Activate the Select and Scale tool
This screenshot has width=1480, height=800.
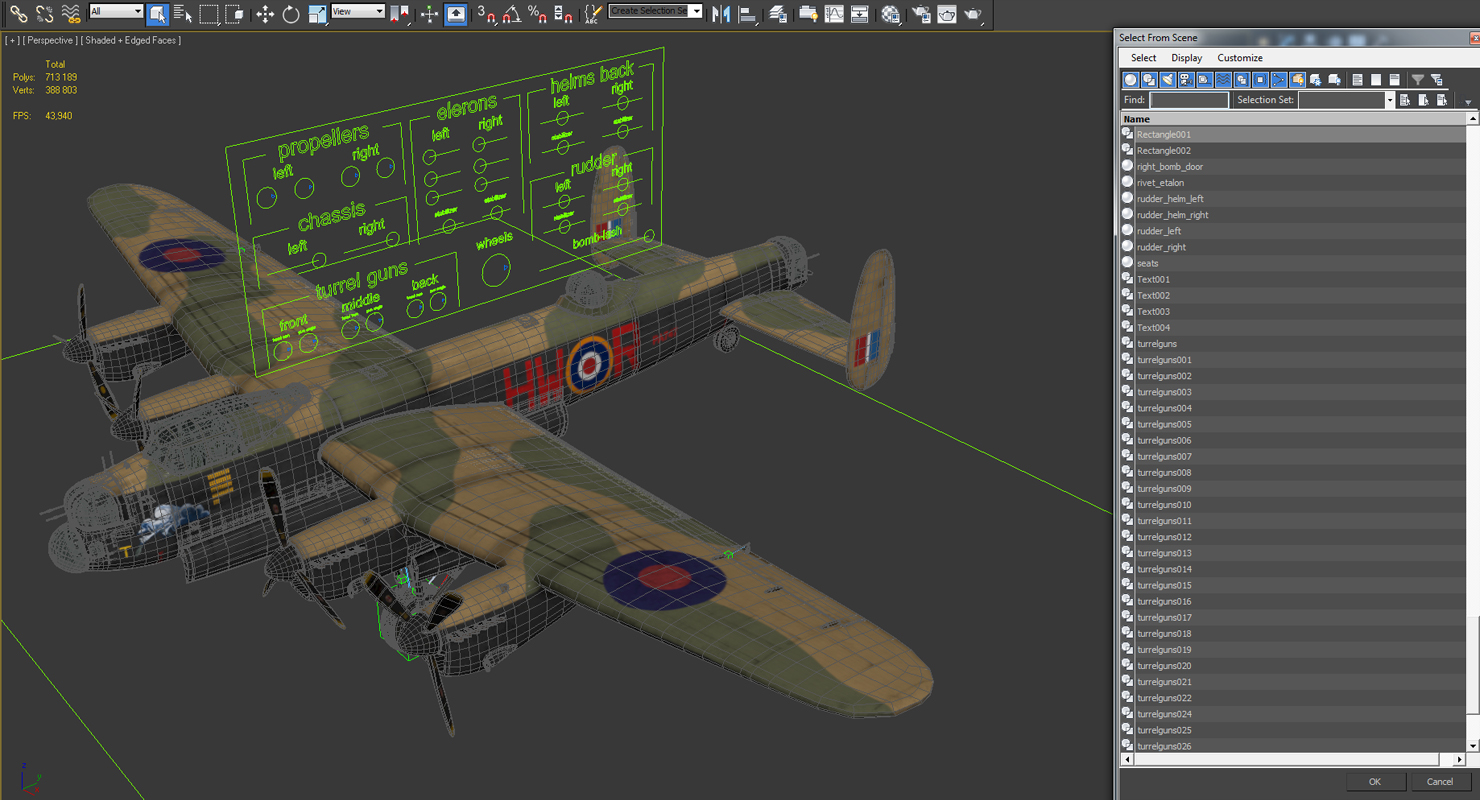[318, 14]
